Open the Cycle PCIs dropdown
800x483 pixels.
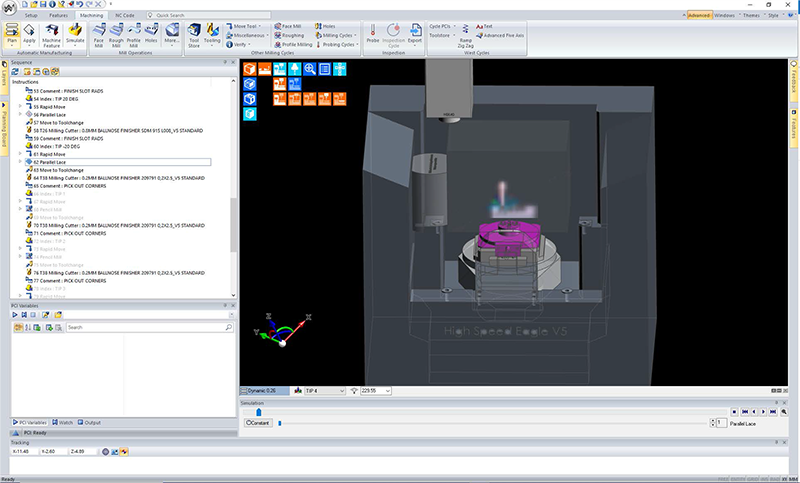tap(442, 26)
